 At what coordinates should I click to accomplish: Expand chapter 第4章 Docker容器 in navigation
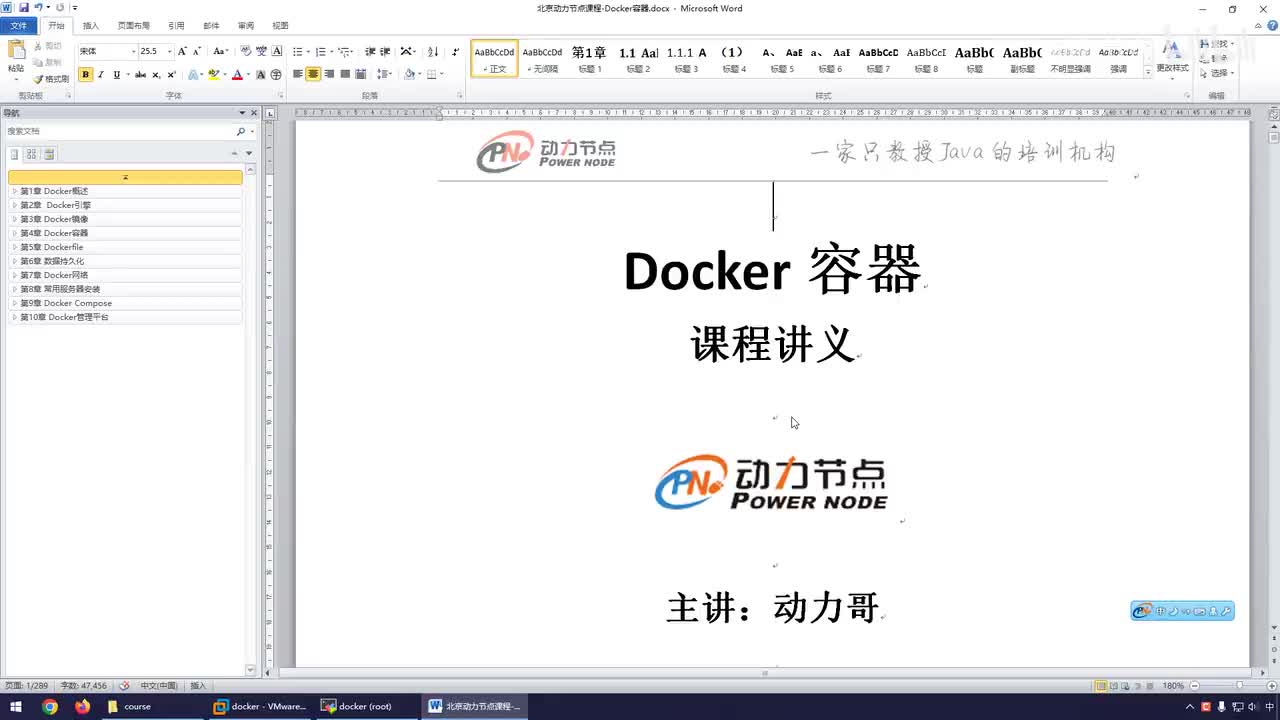pos(14,233)
